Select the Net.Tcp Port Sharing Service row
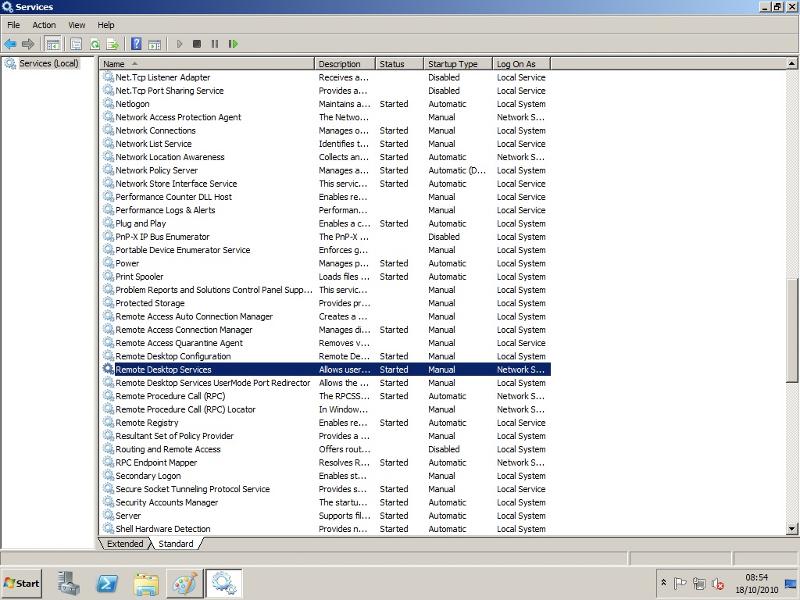Image resolution: width=800 pixels, height=600 pixels. (325, 90)
